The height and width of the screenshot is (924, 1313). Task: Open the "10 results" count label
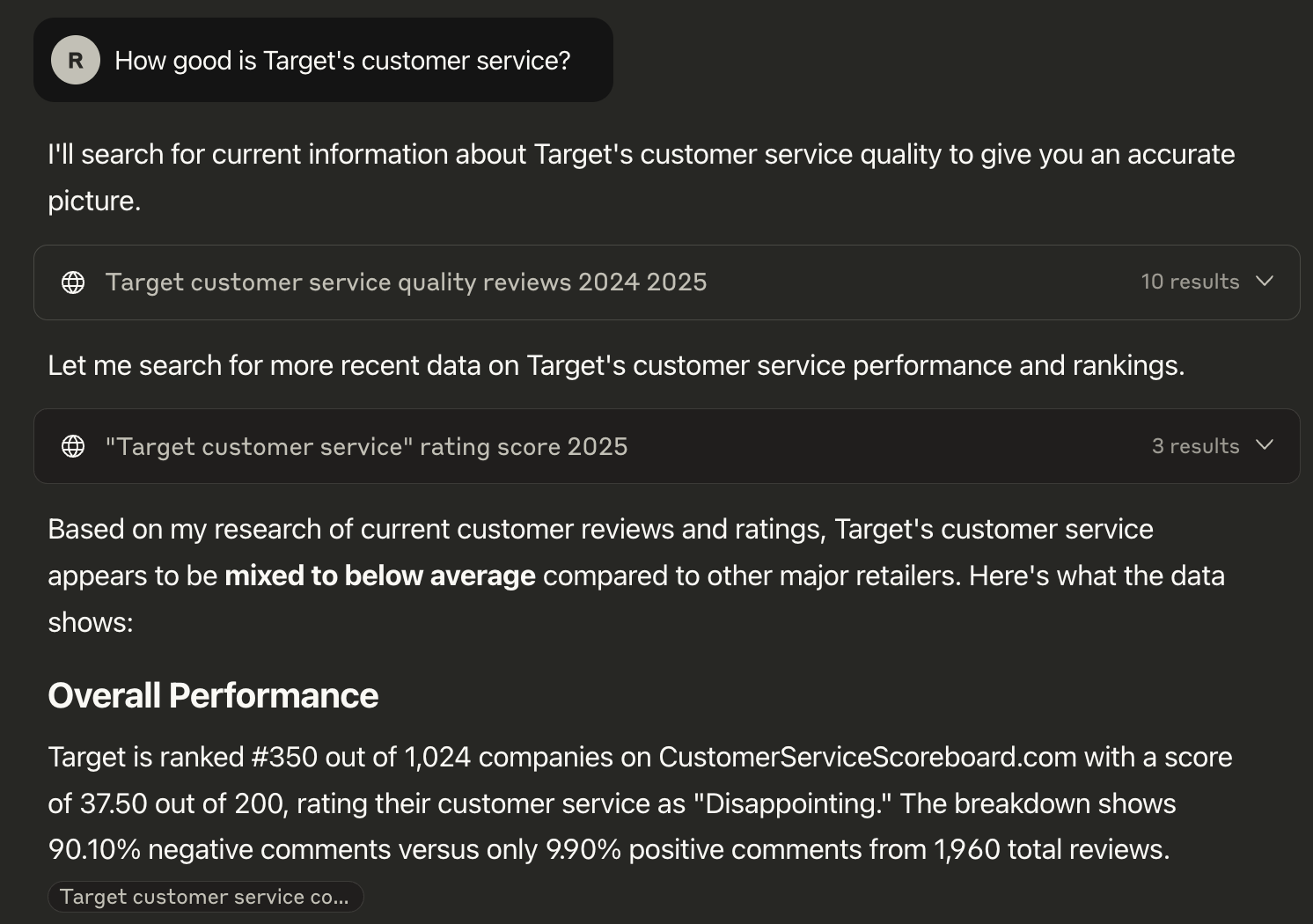pos(1190,282)
